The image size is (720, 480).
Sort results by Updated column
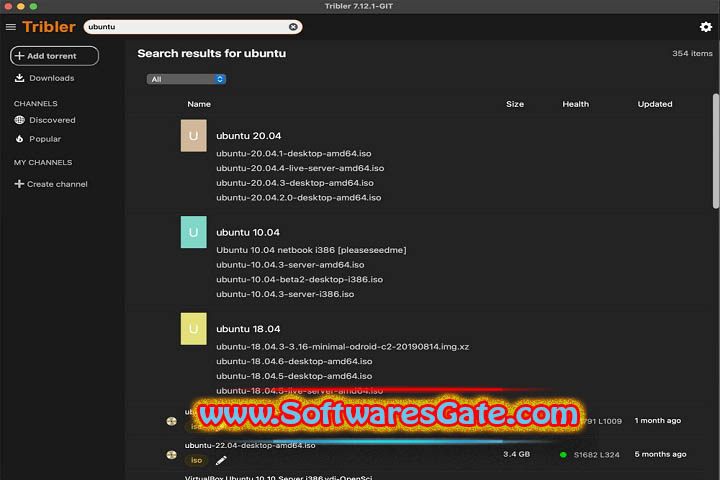click(655, 104)
